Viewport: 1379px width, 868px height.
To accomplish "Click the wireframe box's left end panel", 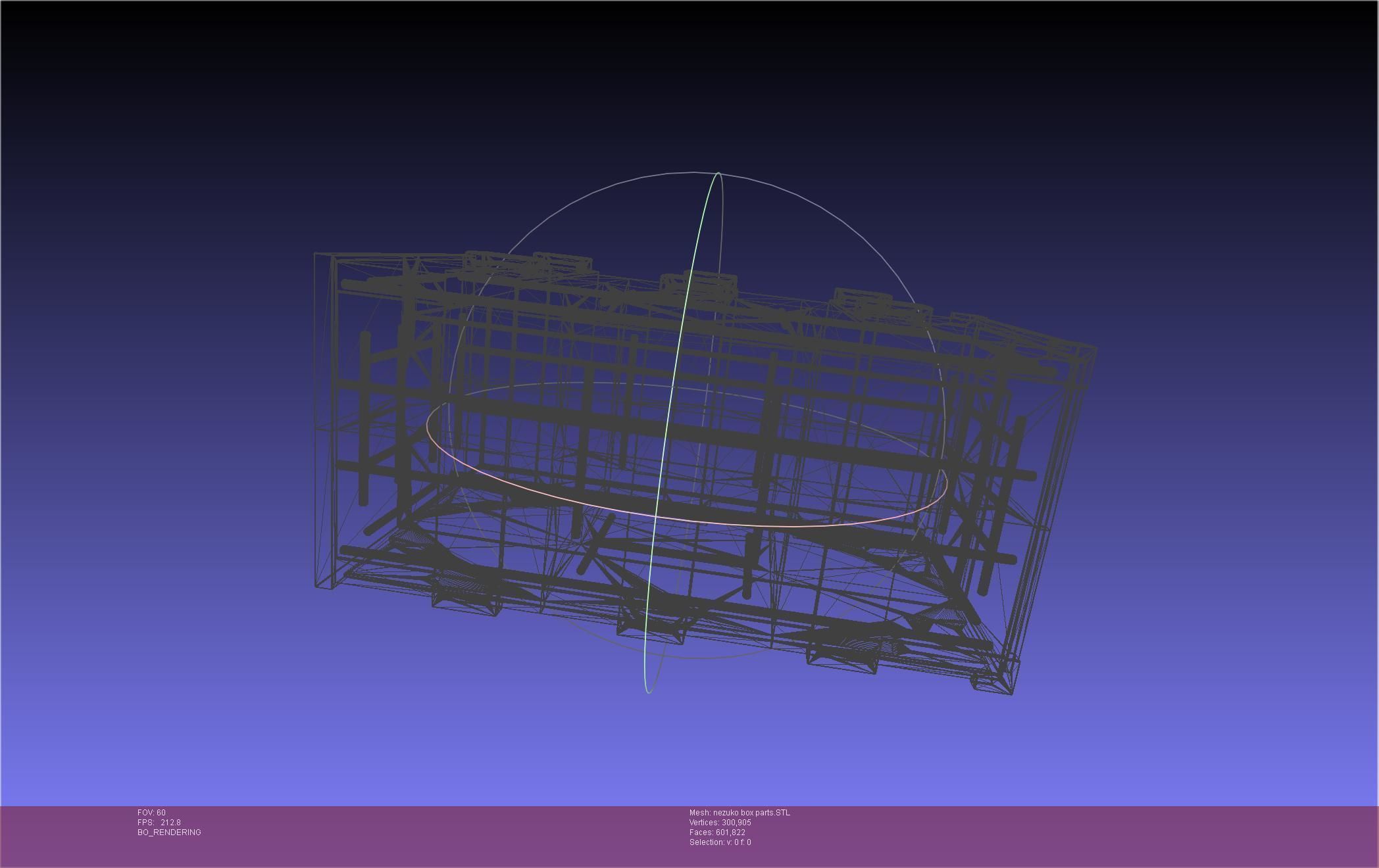I will pyautogui.click(x=324, y=421).
